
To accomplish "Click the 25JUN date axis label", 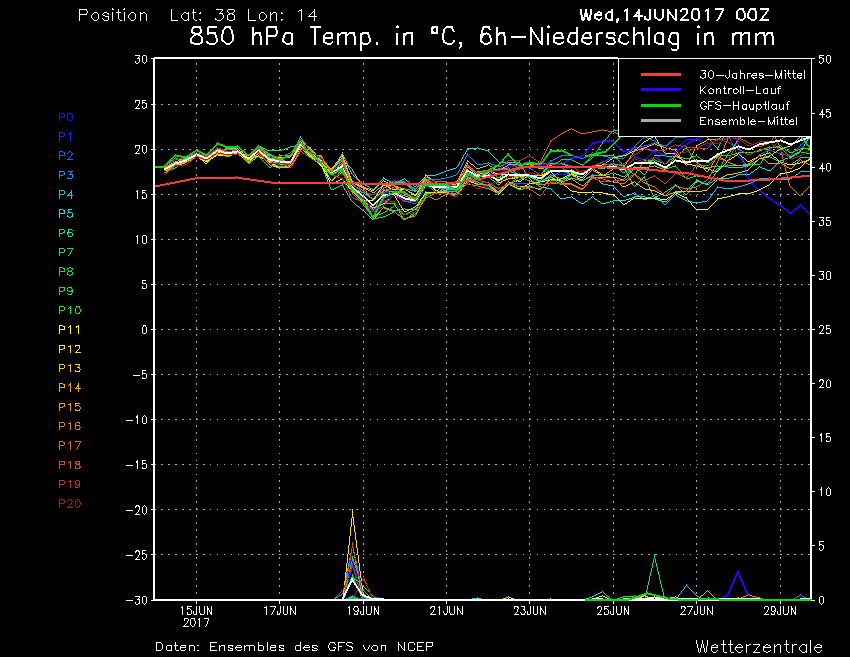I will (613, 611).
